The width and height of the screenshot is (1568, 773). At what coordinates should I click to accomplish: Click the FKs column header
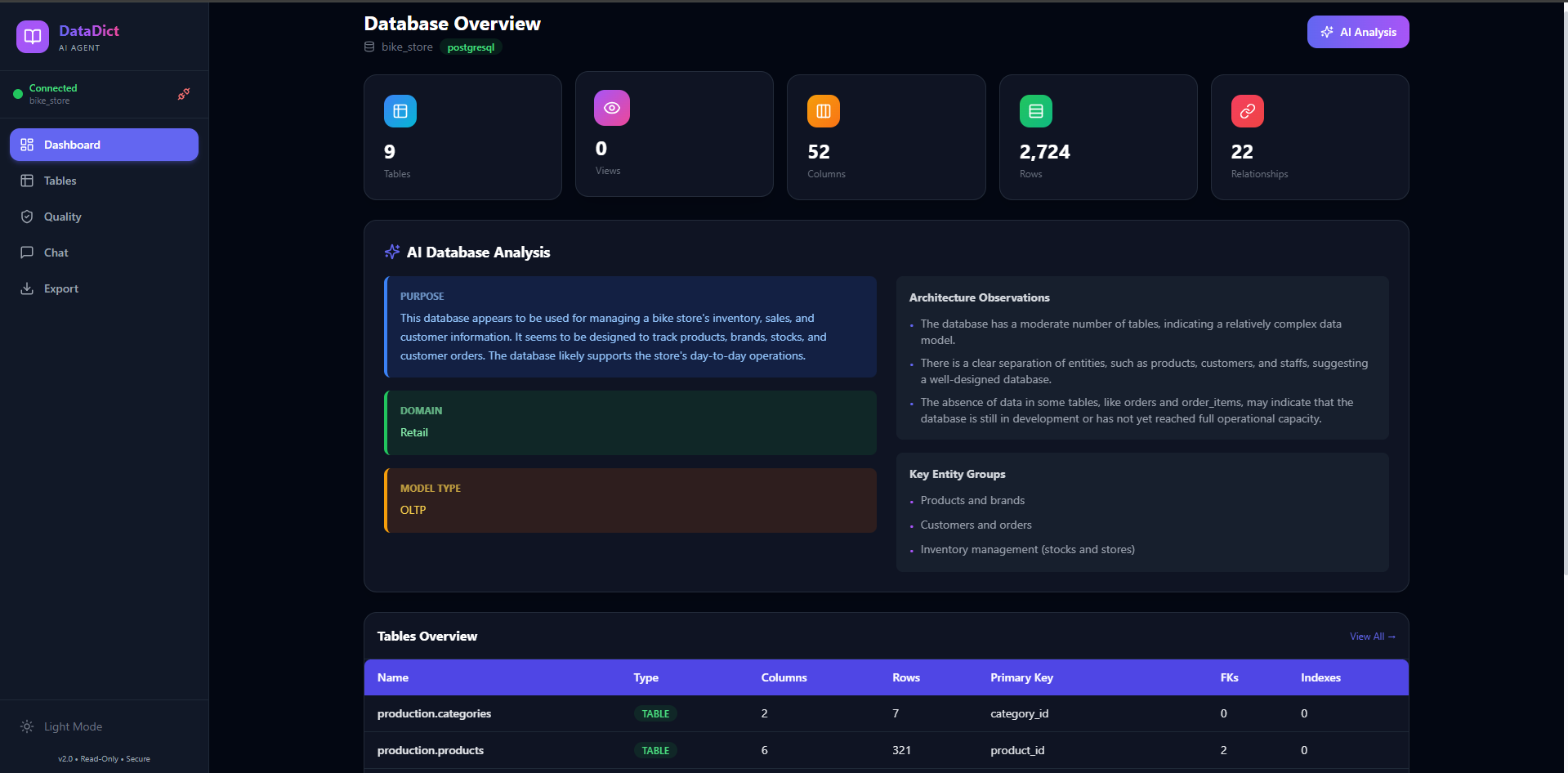tap(1229, 677)
